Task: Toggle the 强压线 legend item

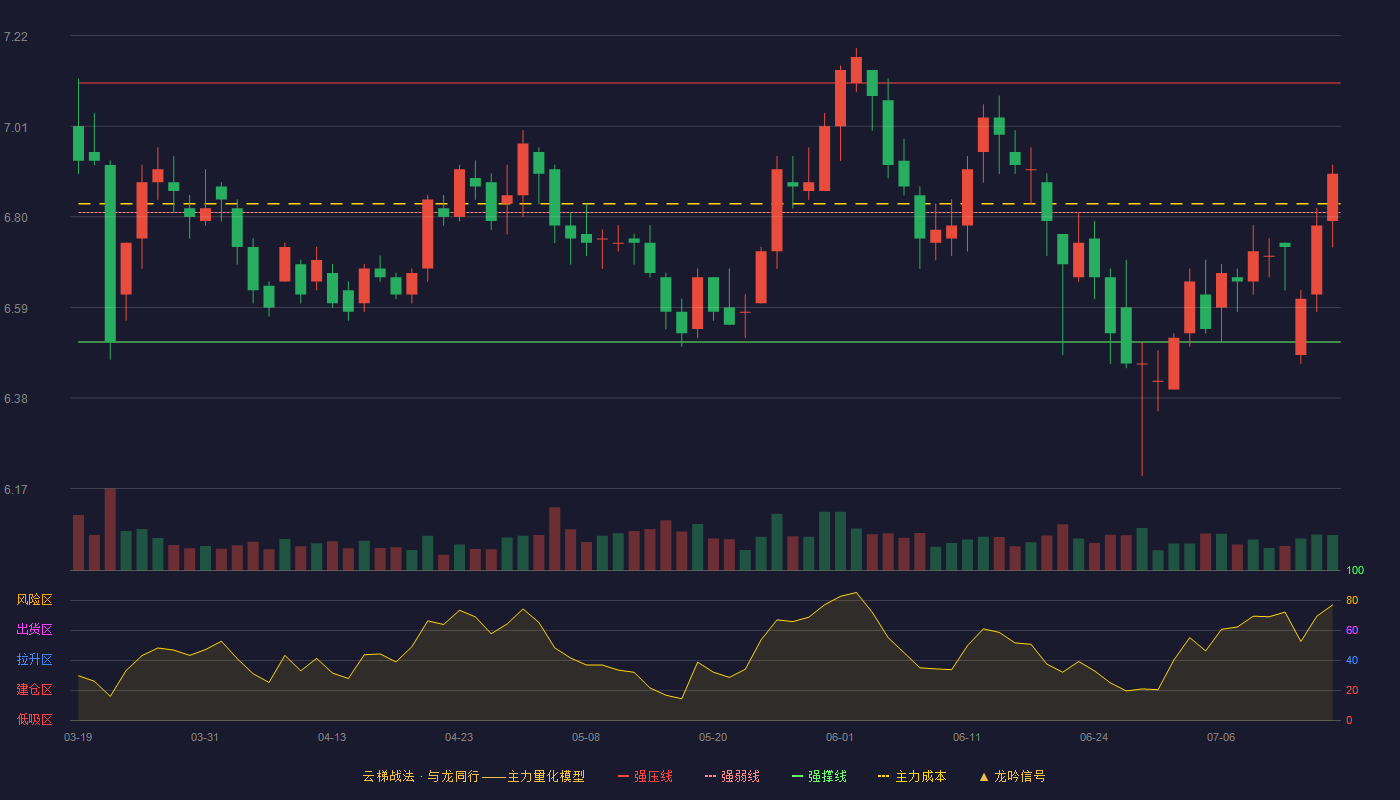Action: (645, 776)
